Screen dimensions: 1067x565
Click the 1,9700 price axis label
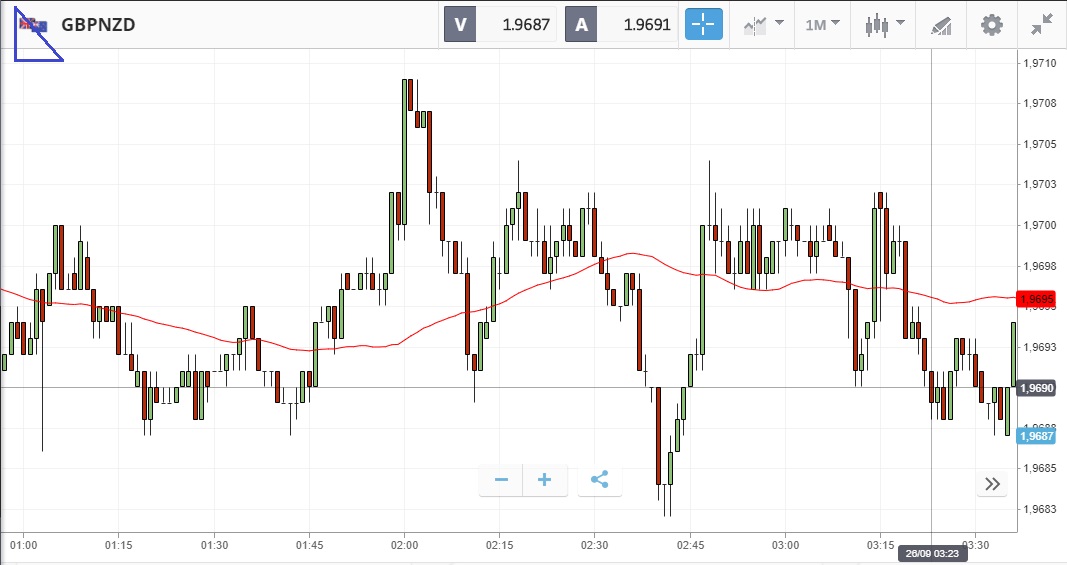tap(1040, 225)
